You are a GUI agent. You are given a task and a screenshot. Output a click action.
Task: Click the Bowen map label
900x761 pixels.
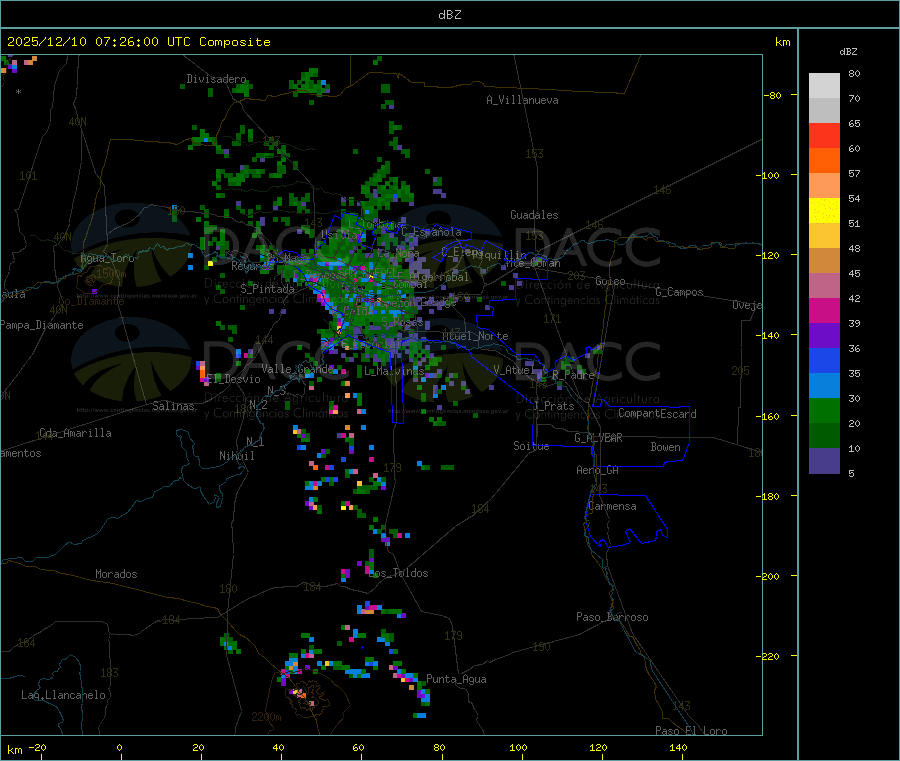(x=666, y=447)
